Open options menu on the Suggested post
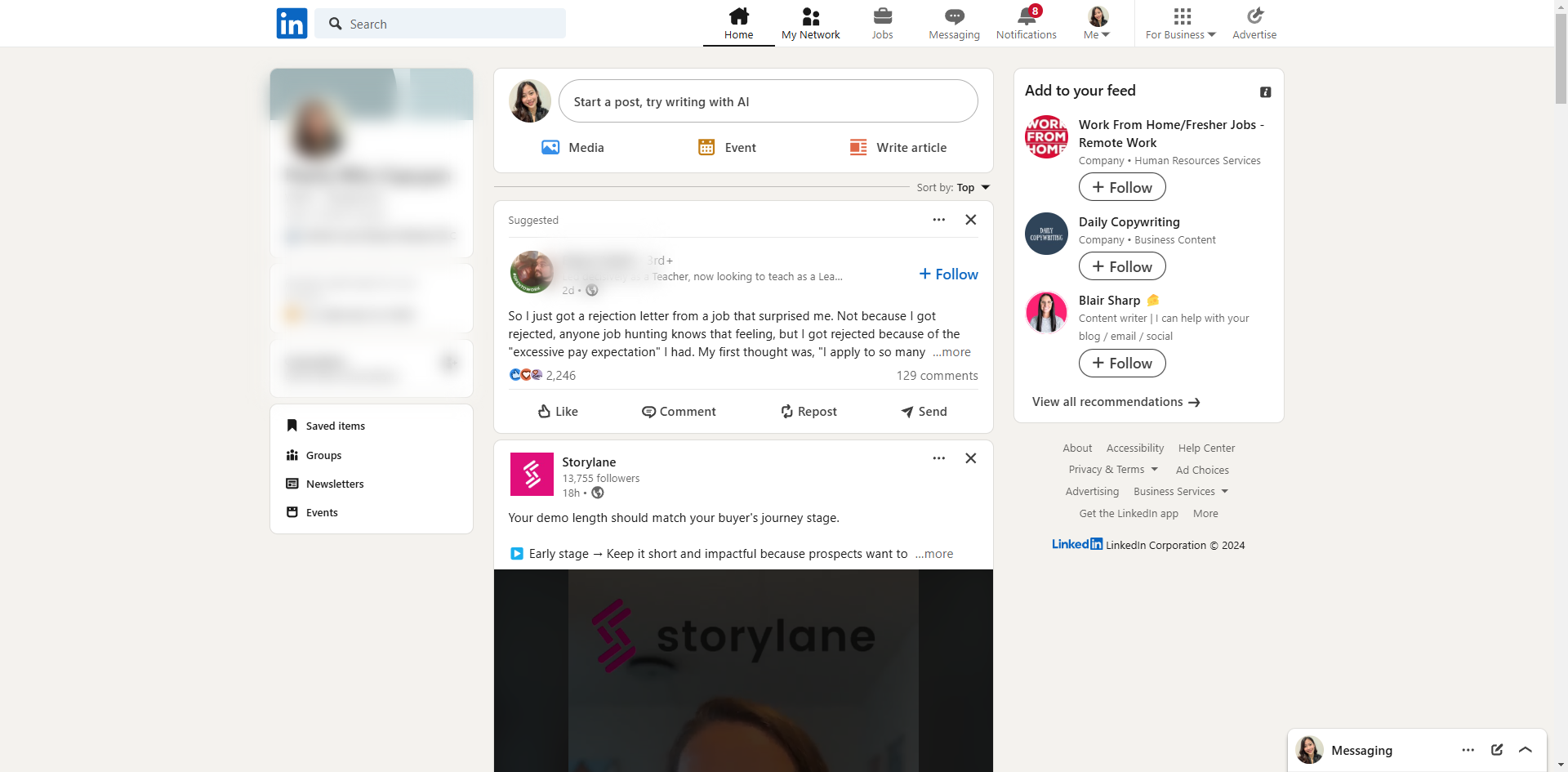 (x=939, y=220)
